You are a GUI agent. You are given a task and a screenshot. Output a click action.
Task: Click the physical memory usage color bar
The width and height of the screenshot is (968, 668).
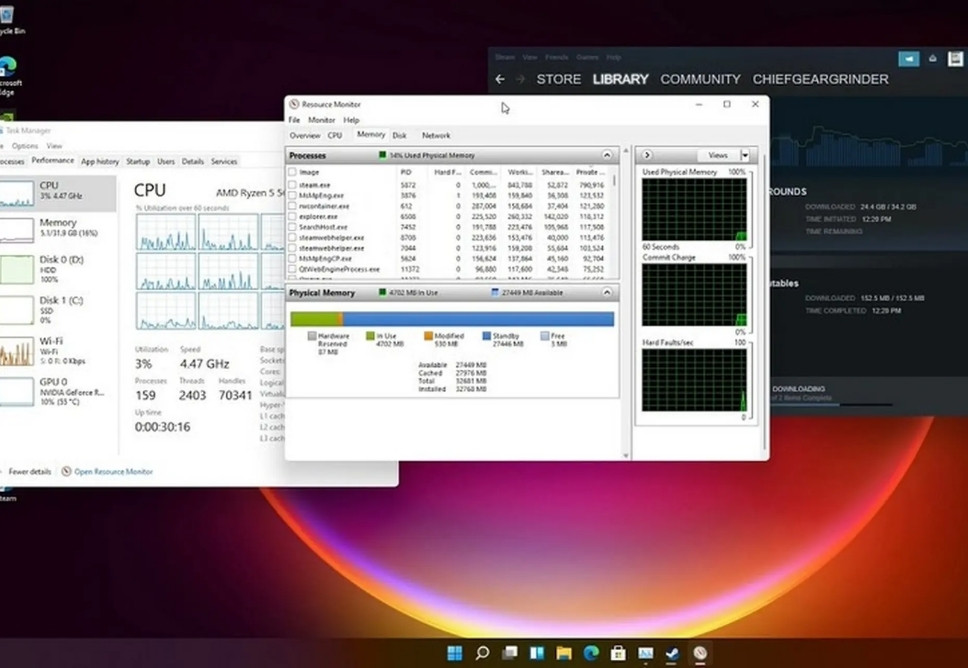tap(452, 319)
